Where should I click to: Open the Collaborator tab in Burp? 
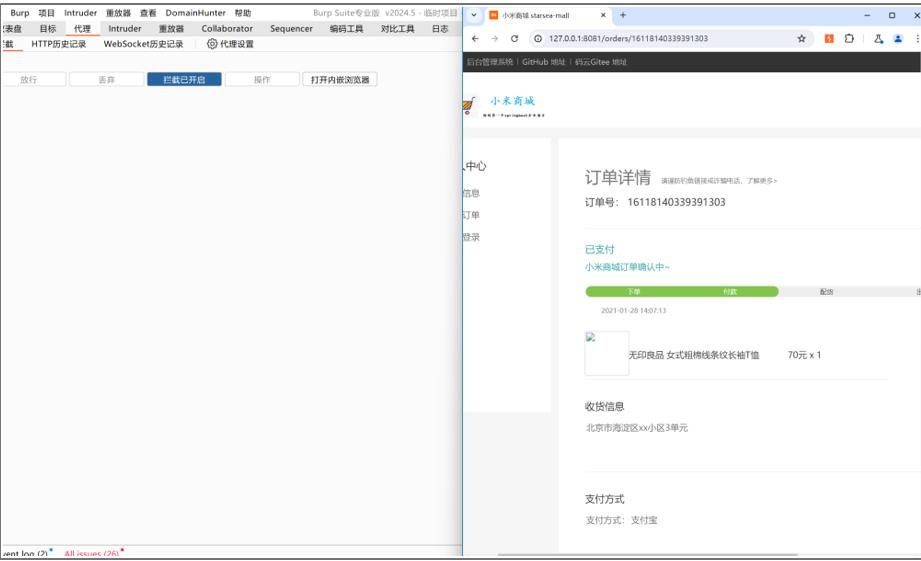point(227,29)
